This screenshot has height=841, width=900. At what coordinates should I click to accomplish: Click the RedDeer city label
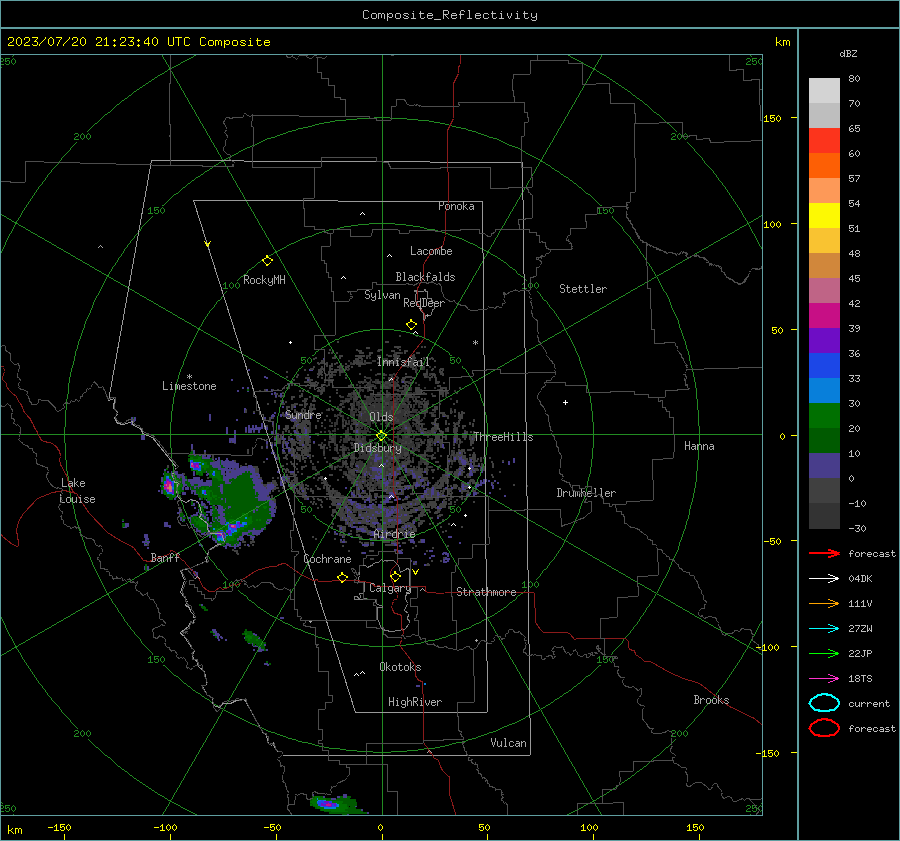(424, 303)
